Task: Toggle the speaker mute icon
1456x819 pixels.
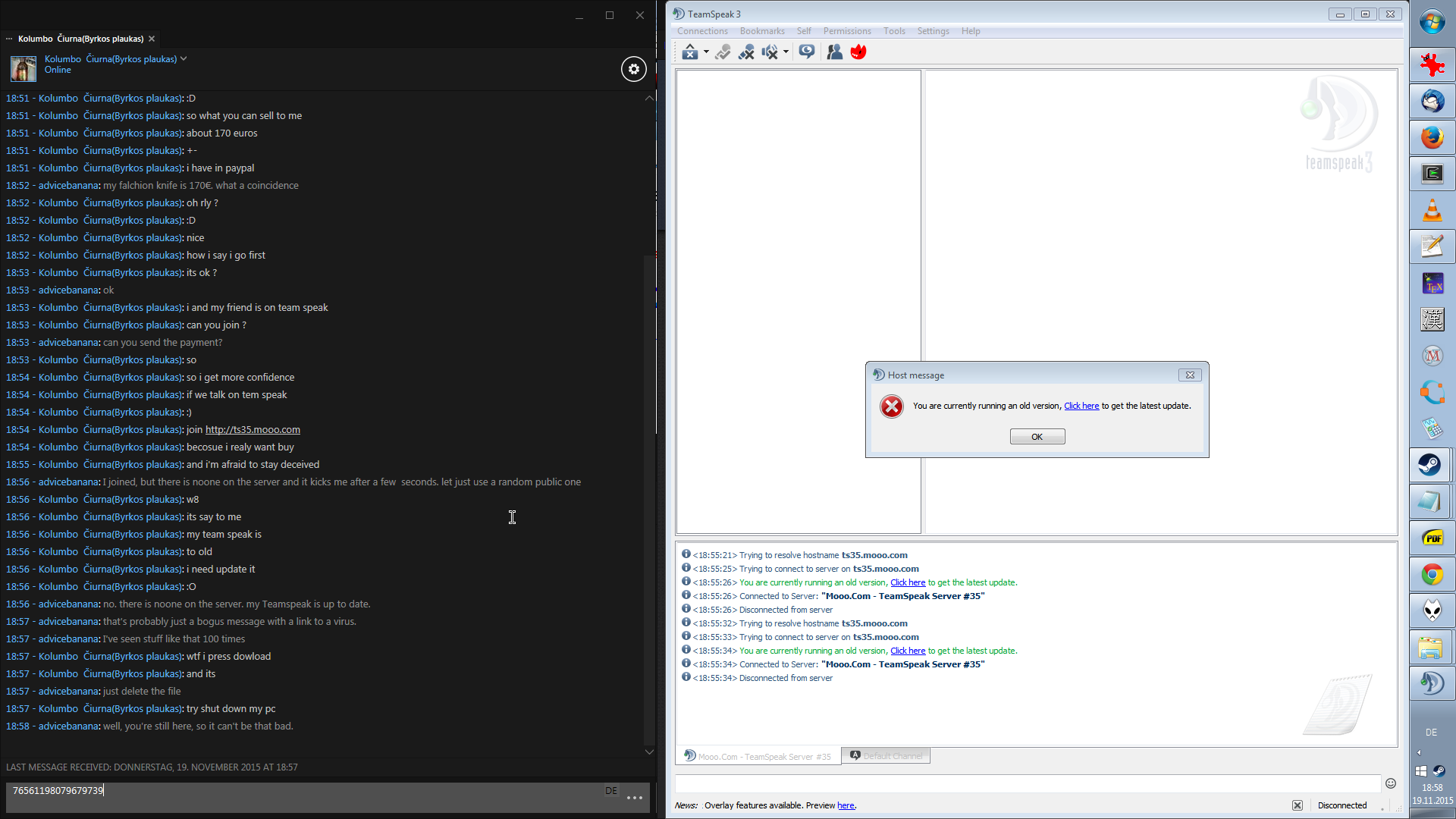Action: pyautogui.click(x=770, y=52)
